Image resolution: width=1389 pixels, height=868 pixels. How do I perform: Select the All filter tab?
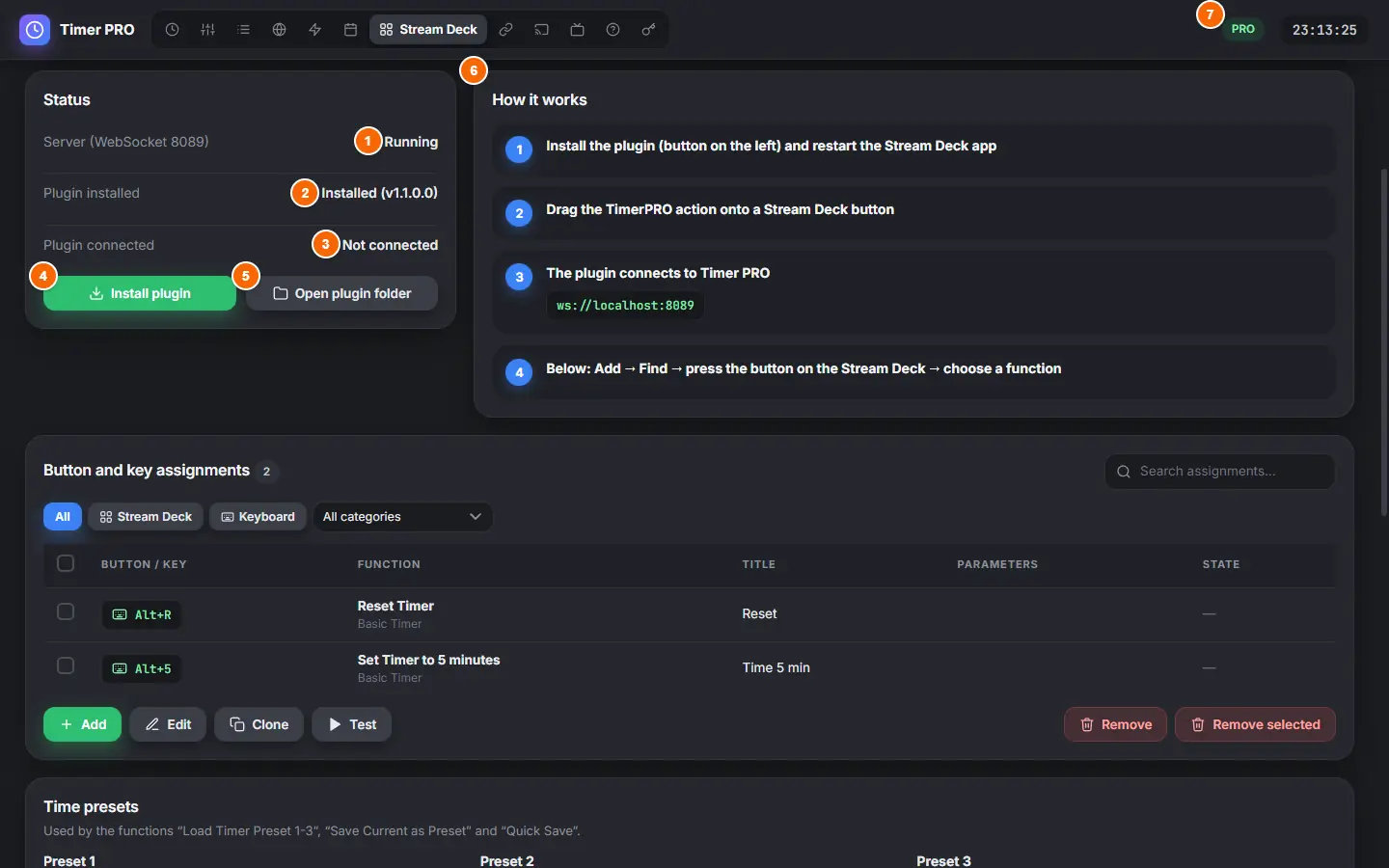point(63,517)
